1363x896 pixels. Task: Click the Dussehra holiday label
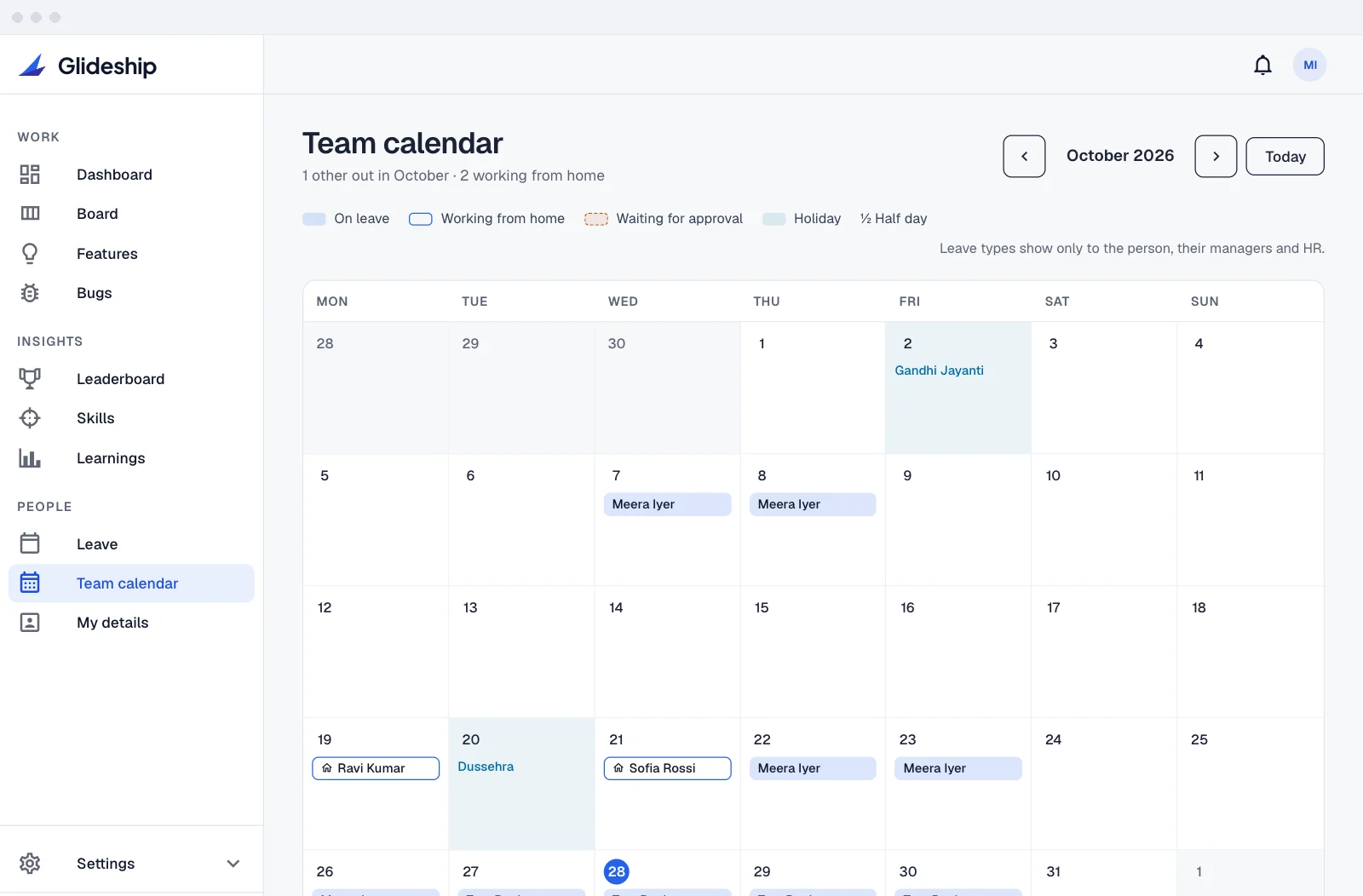tap(486, 767)
